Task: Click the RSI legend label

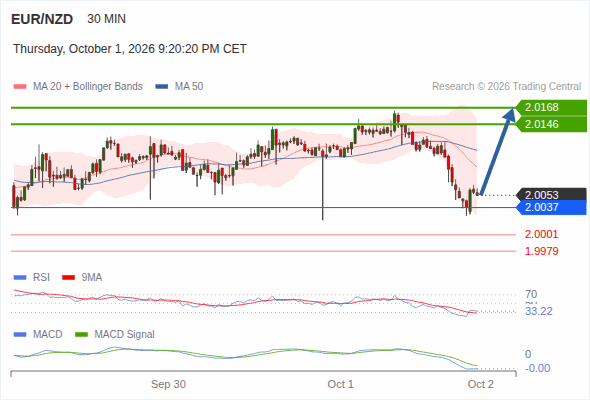Action: (41, 278)
